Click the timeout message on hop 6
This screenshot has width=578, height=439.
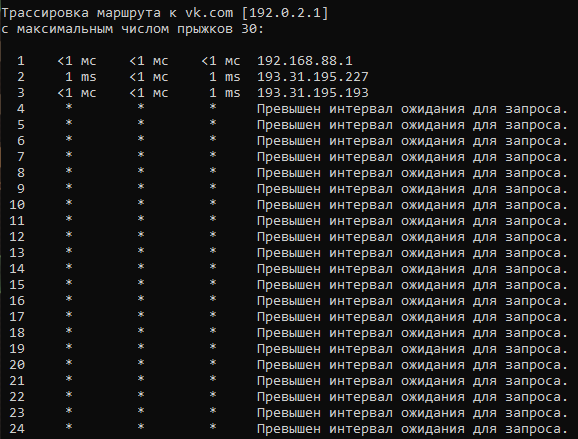coord(412,141)
